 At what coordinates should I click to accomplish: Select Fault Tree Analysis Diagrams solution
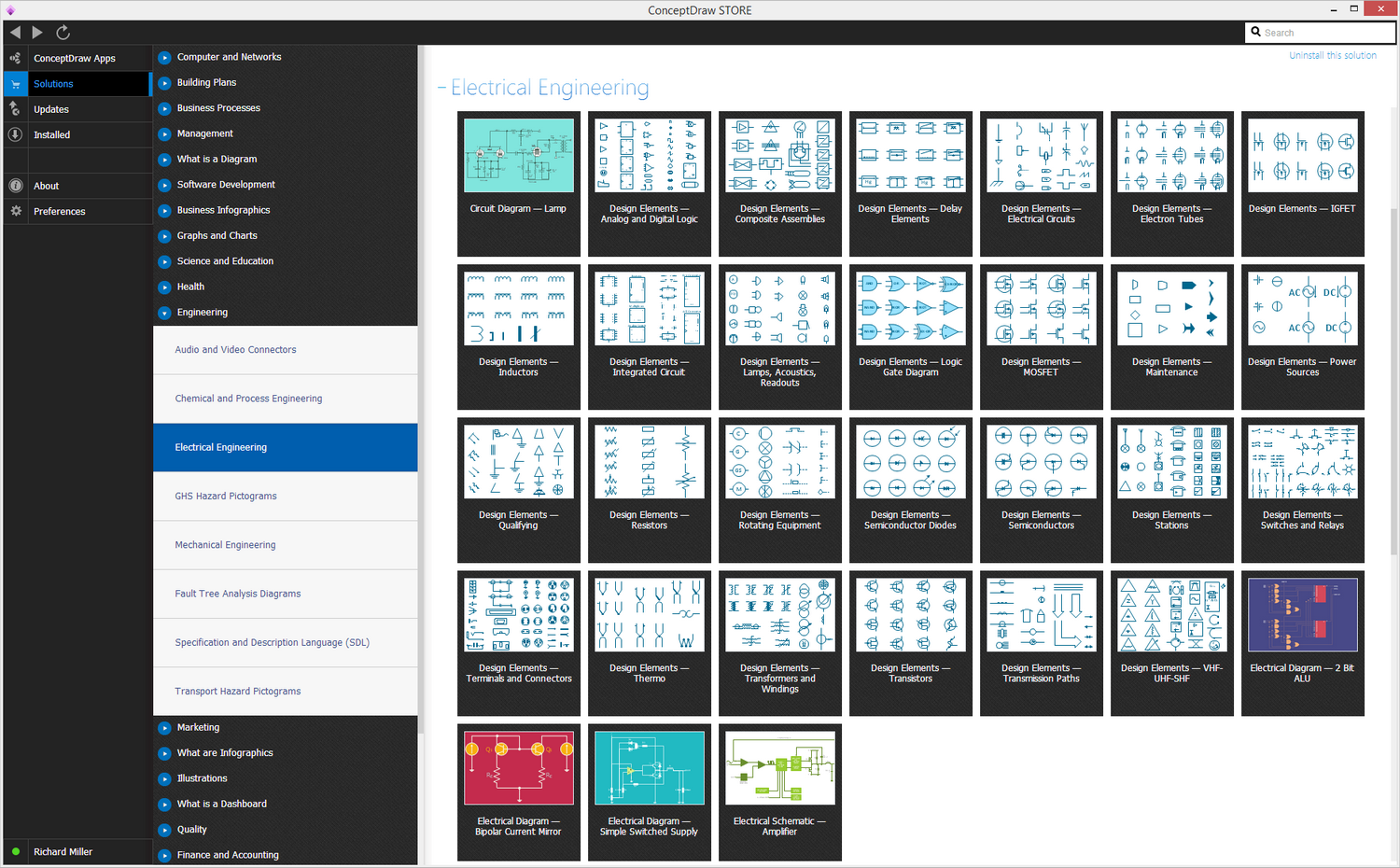[286, 594]
